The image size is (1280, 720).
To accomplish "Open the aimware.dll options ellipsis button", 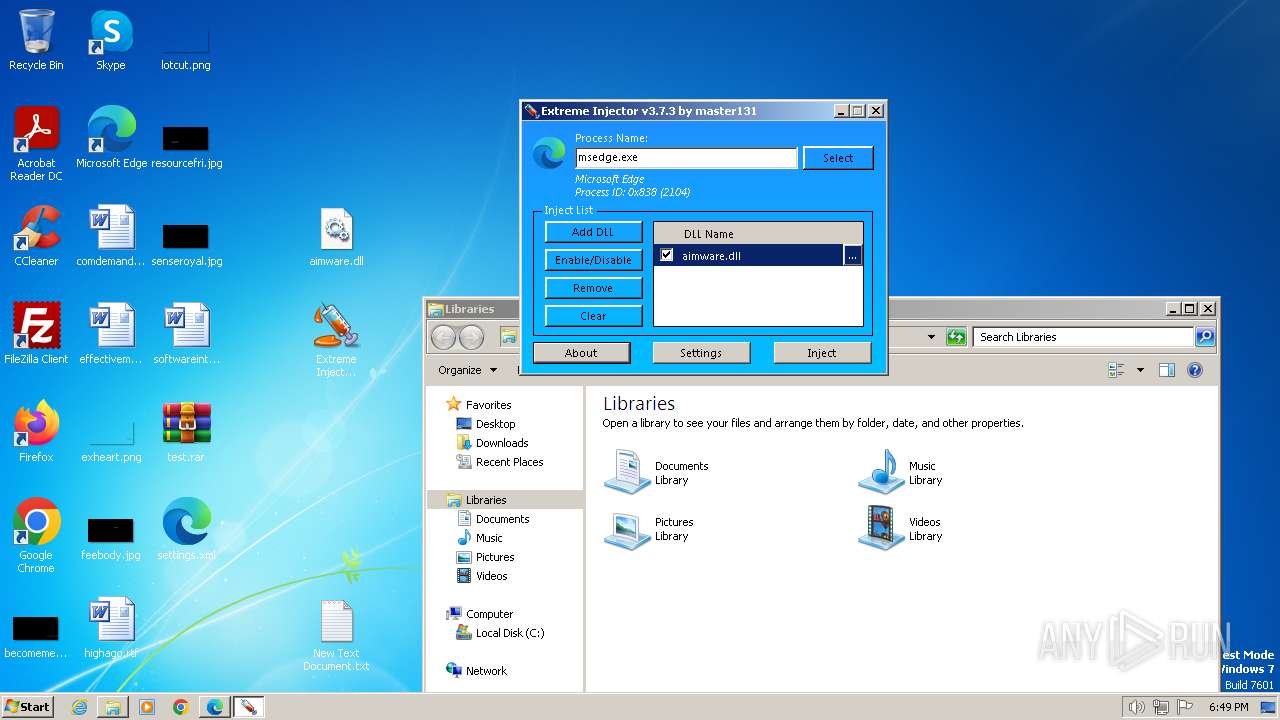I will coord(852,256).
